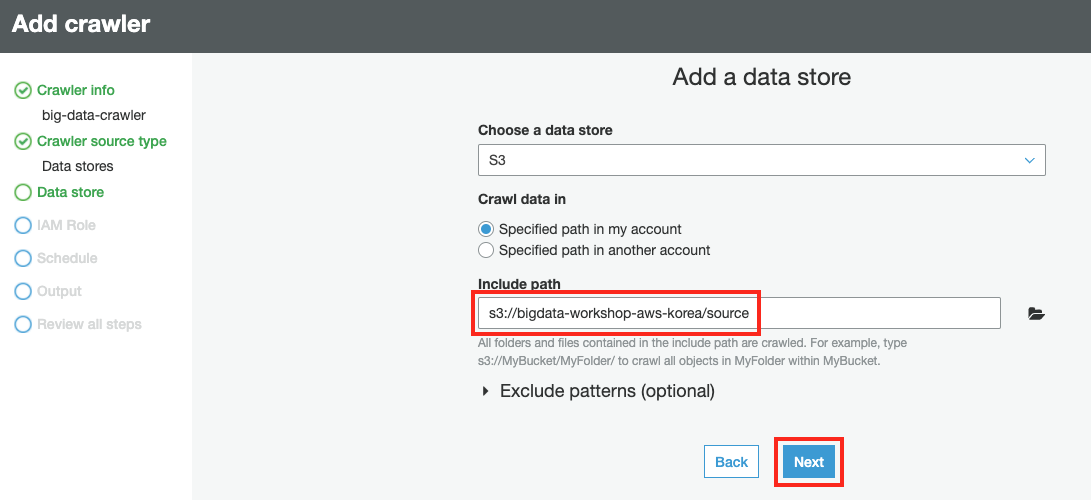Click the Schedule step circle icon
This screenshot has width=1091, height=500.
click(x=22, y=258)
